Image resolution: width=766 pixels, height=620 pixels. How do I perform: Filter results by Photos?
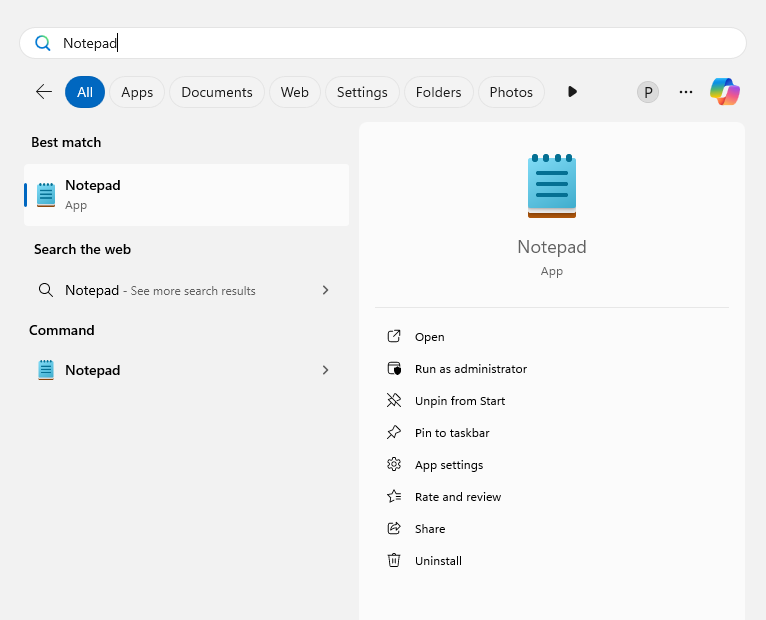point(511,92)
